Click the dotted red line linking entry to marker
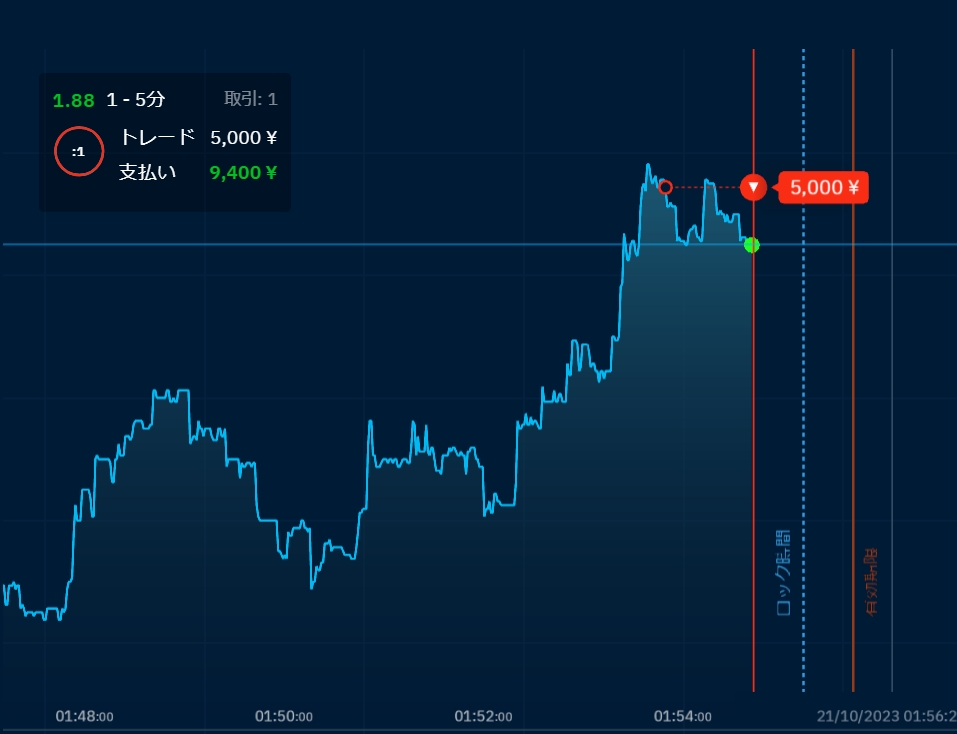The height and width of the screenshot is (734, 957). click(705, 187)
